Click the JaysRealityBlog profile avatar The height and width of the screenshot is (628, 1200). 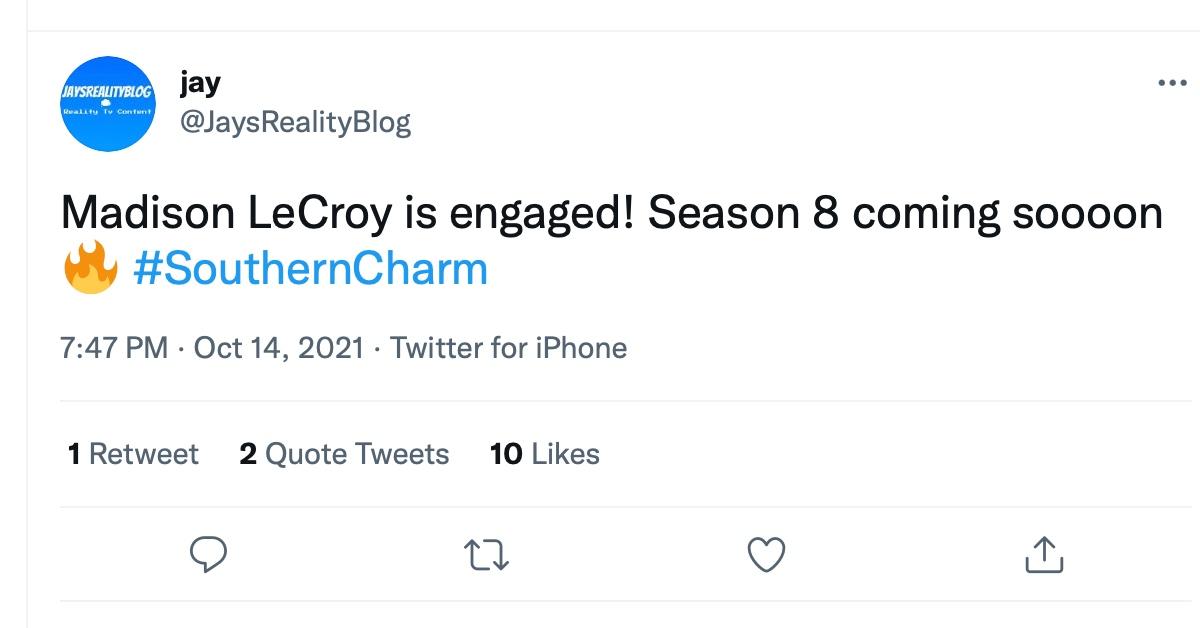coord(105,104)
